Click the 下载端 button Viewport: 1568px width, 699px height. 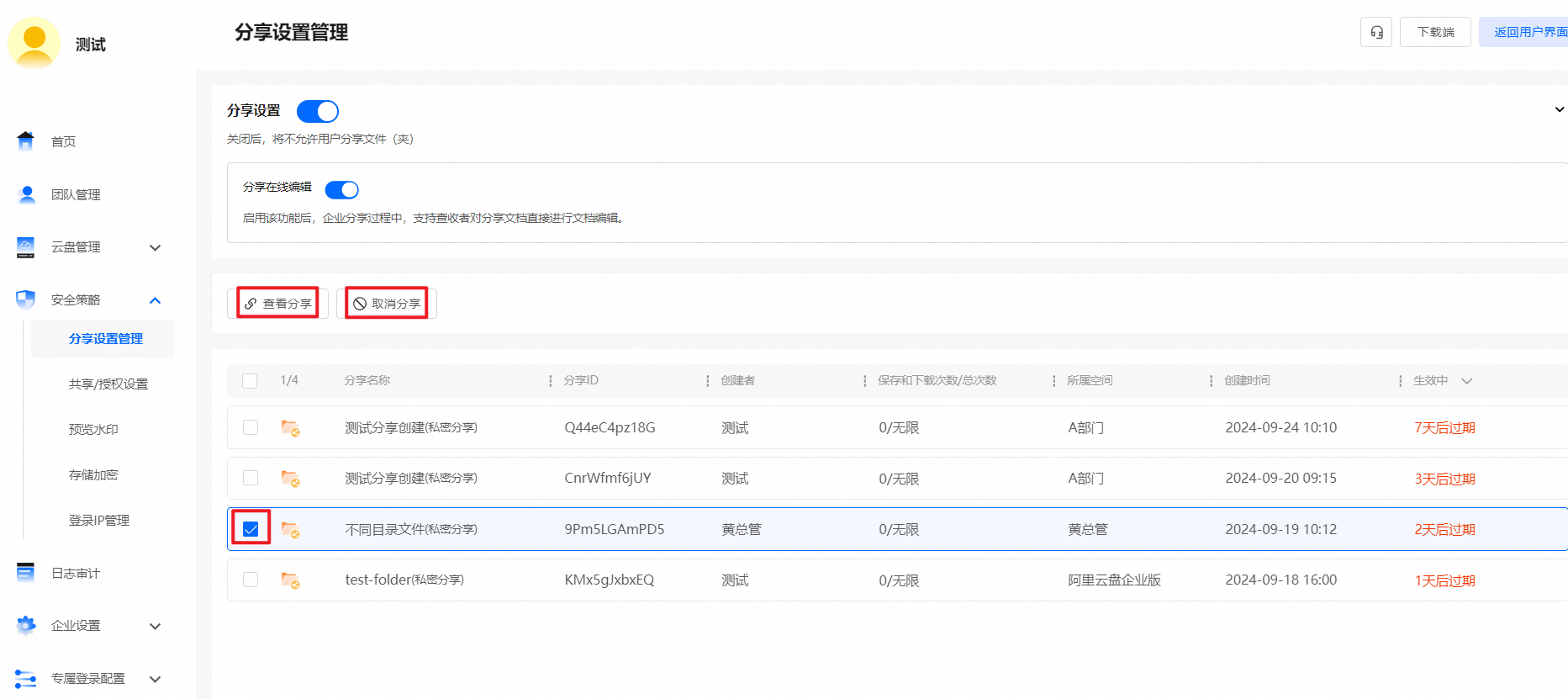(x=1435, y=32)
